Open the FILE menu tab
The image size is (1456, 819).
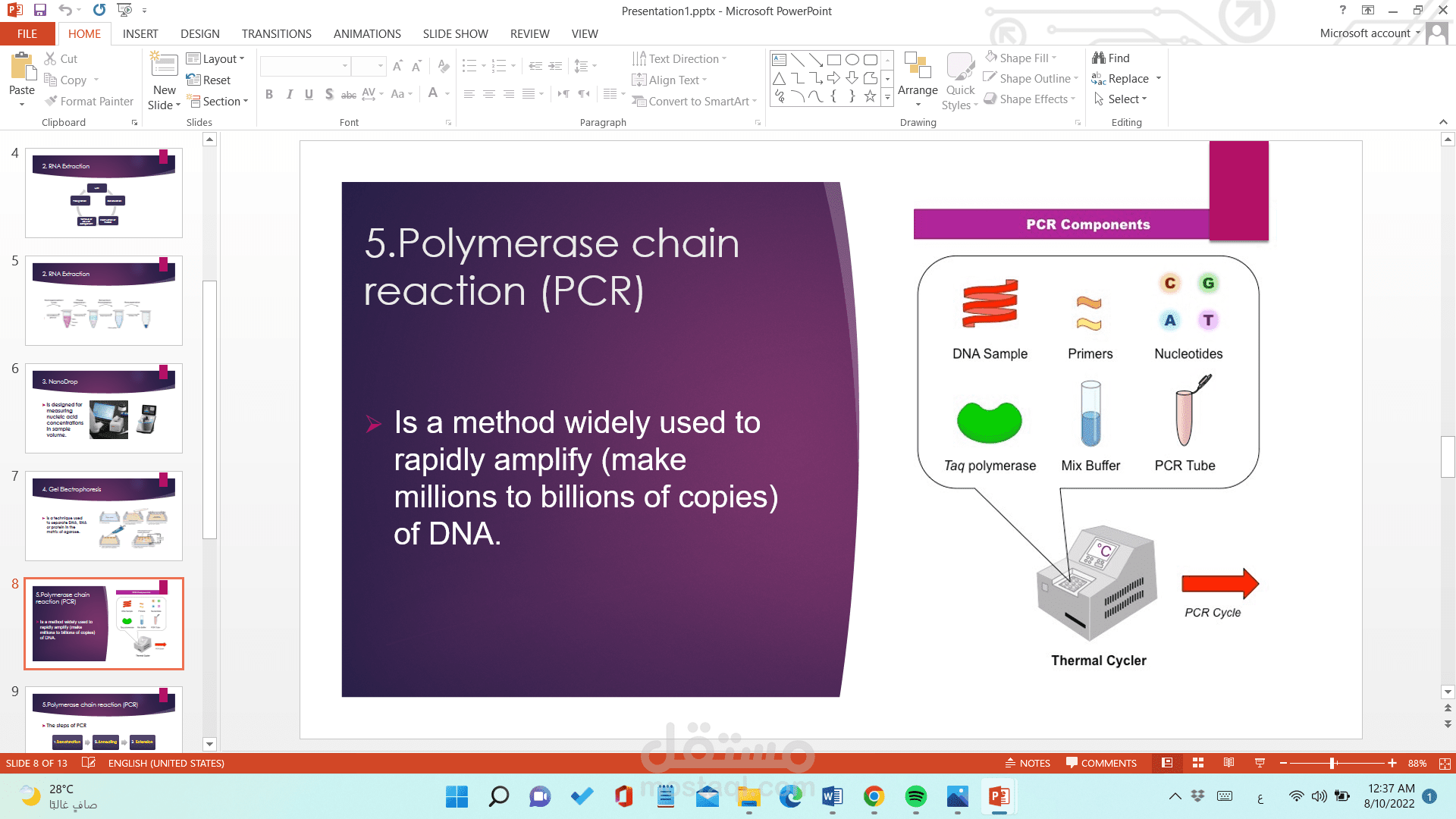pyautogui.click(x=27, y=33)
